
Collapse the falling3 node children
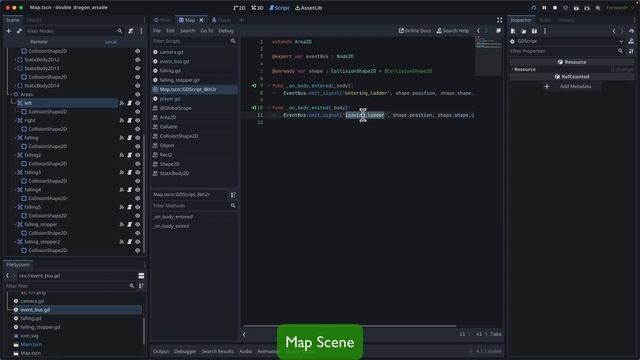point(15,173)
